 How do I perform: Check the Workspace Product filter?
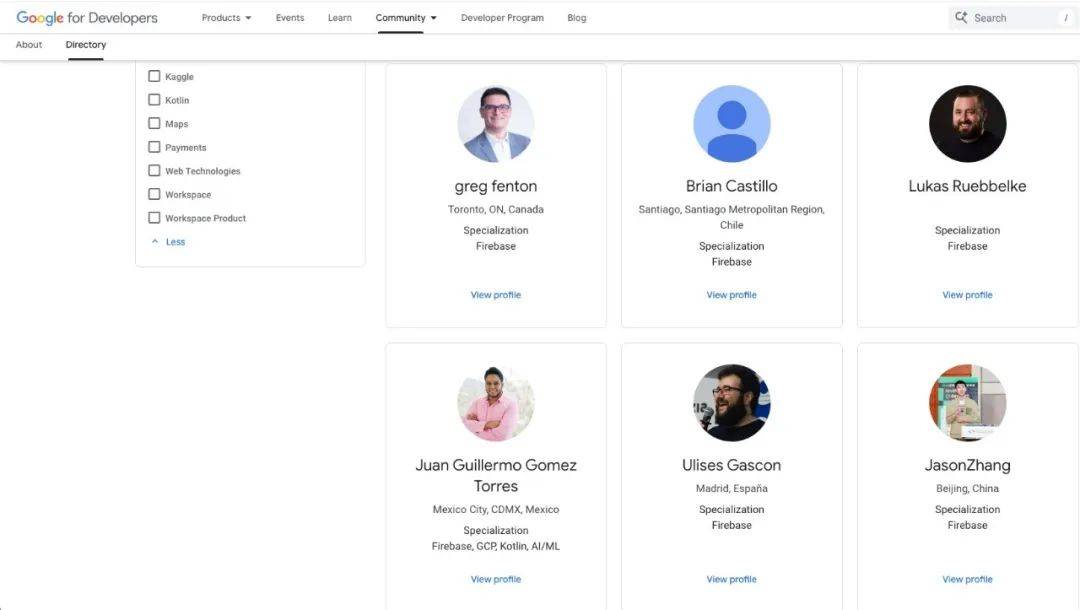[x=155, y=217]
